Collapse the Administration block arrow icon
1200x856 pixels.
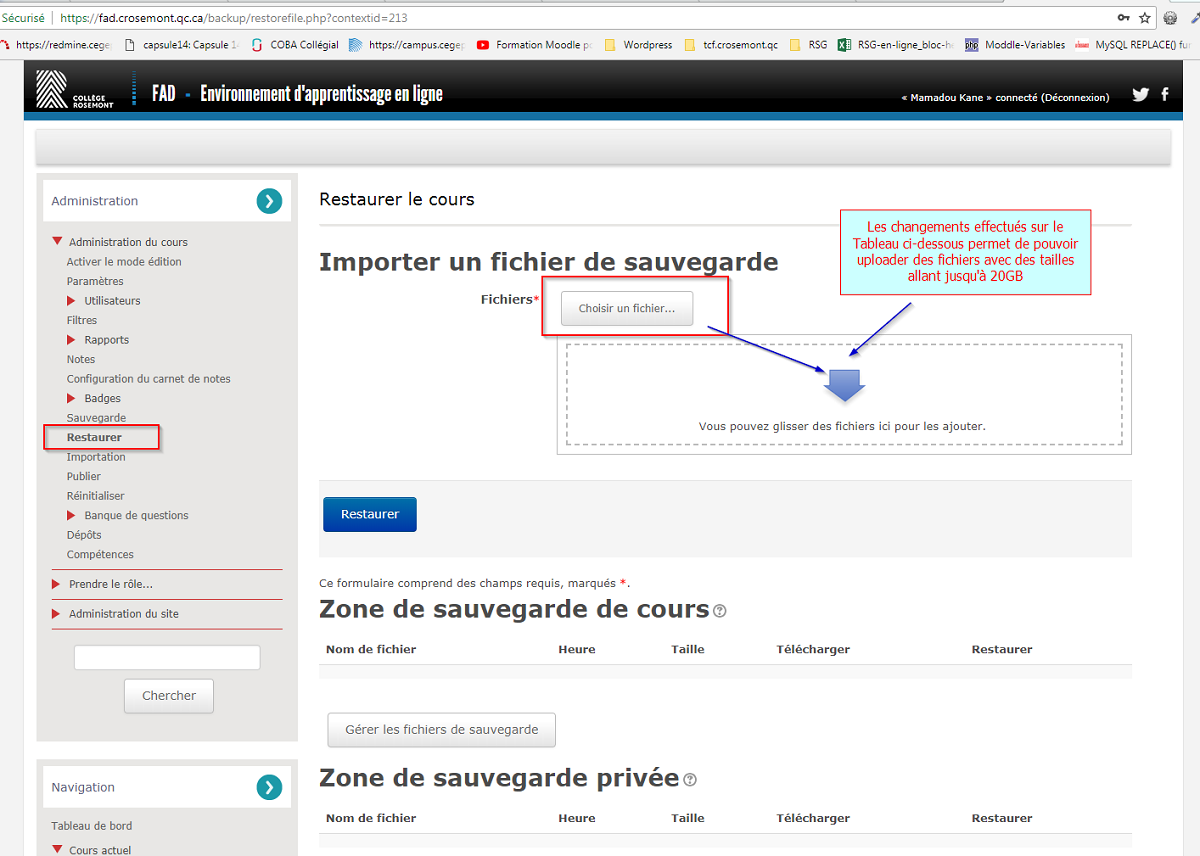(269, 201)
